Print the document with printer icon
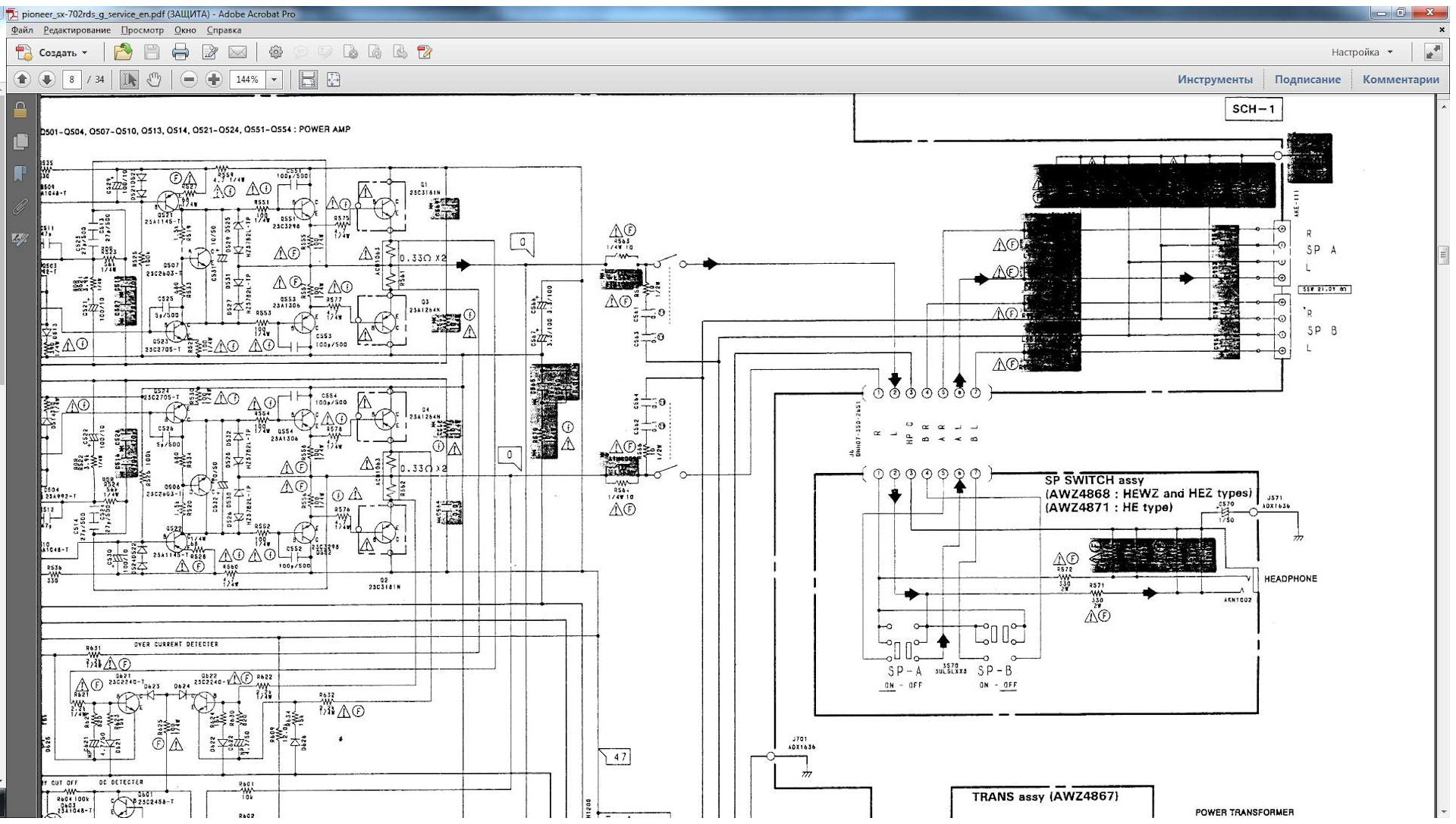1456x824 pixels. tap(180, 52)
